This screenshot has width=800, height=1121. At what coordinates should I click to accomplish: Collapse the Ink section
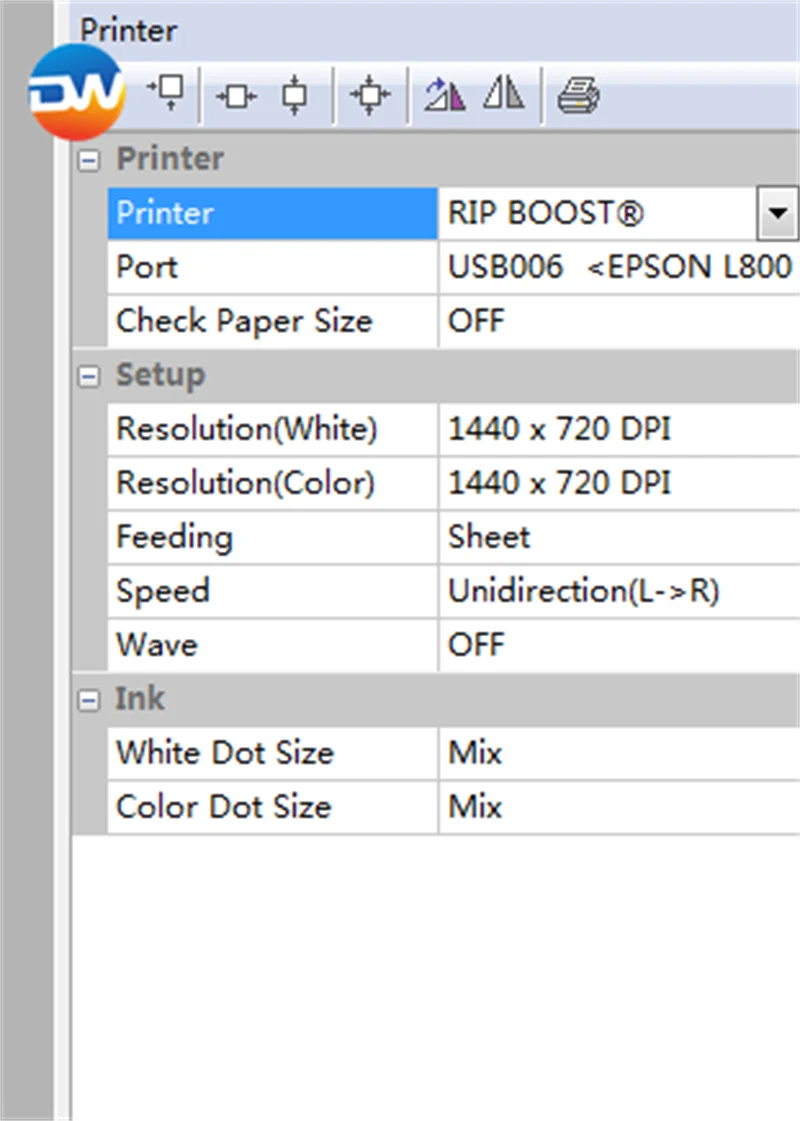coord(89,698)
